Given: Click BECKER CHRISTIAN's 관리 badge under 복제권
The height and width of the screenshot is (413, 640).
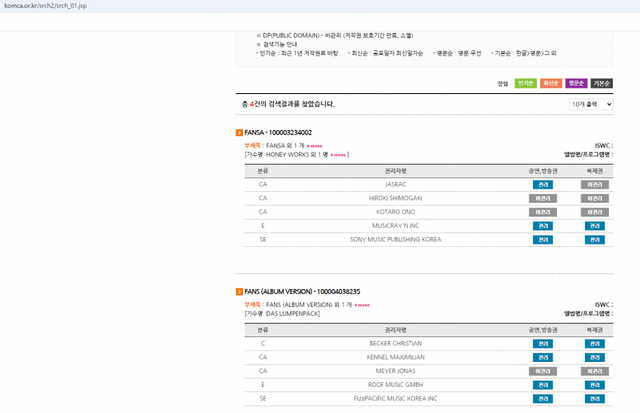Looking at the screenshot, I should (x=595, y=344).
